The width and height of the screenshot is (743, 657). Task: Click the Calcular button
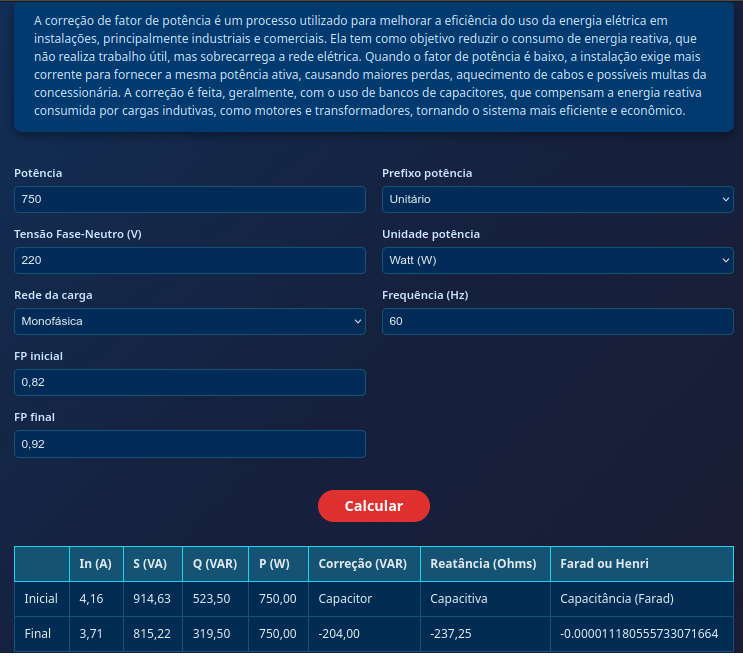pos(373,506)
